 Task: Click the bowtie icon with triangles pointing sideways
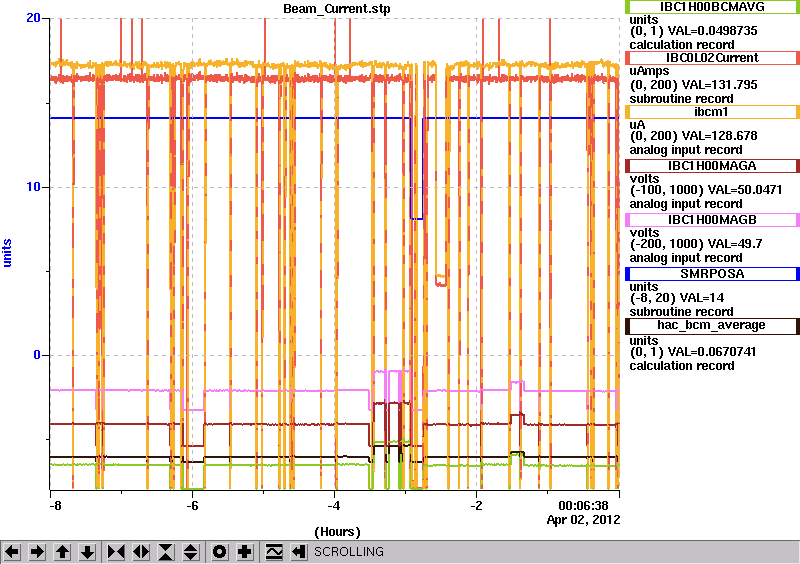click(116, 552)
